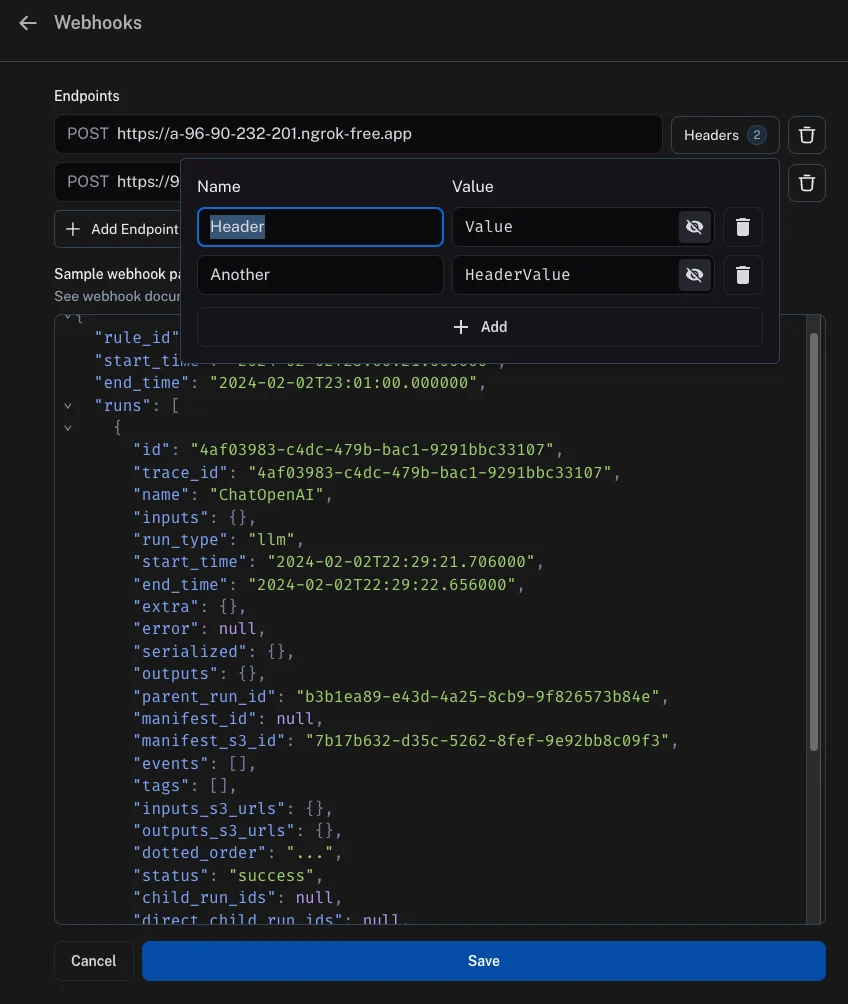
Task: Click the "tags": [] line
Action: pos(184,786)
